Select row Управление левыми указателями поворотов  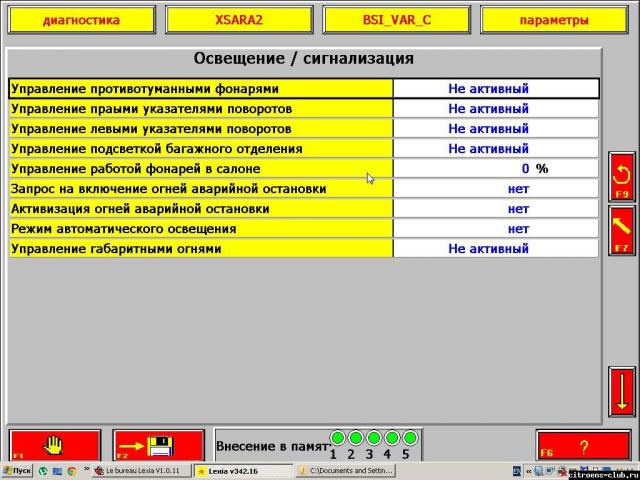[x=304, y=129]
